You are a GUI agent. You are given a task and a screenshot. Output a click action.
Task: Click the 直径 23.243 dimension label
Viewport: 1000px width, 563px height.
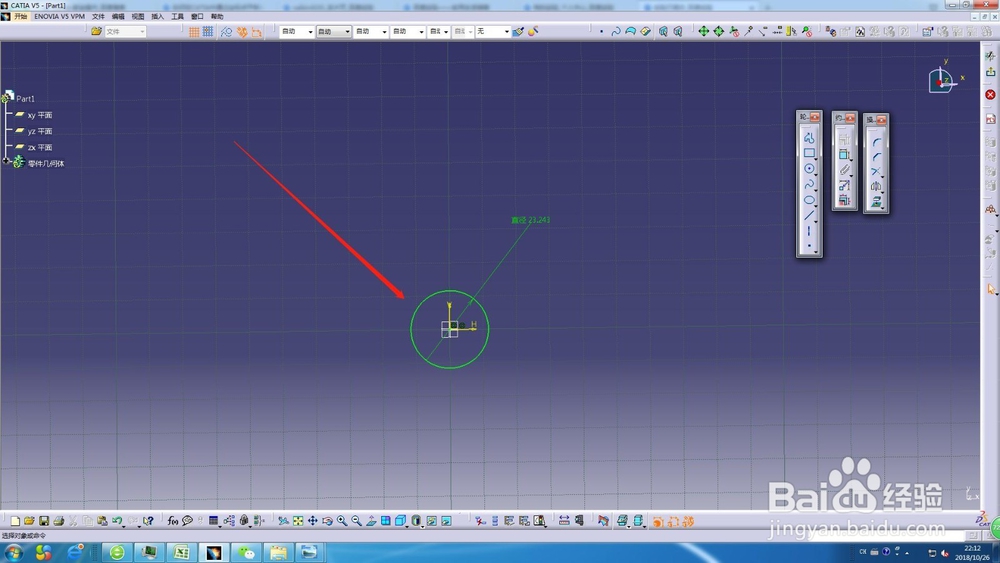pyautogui.click(x=530, y=220)
